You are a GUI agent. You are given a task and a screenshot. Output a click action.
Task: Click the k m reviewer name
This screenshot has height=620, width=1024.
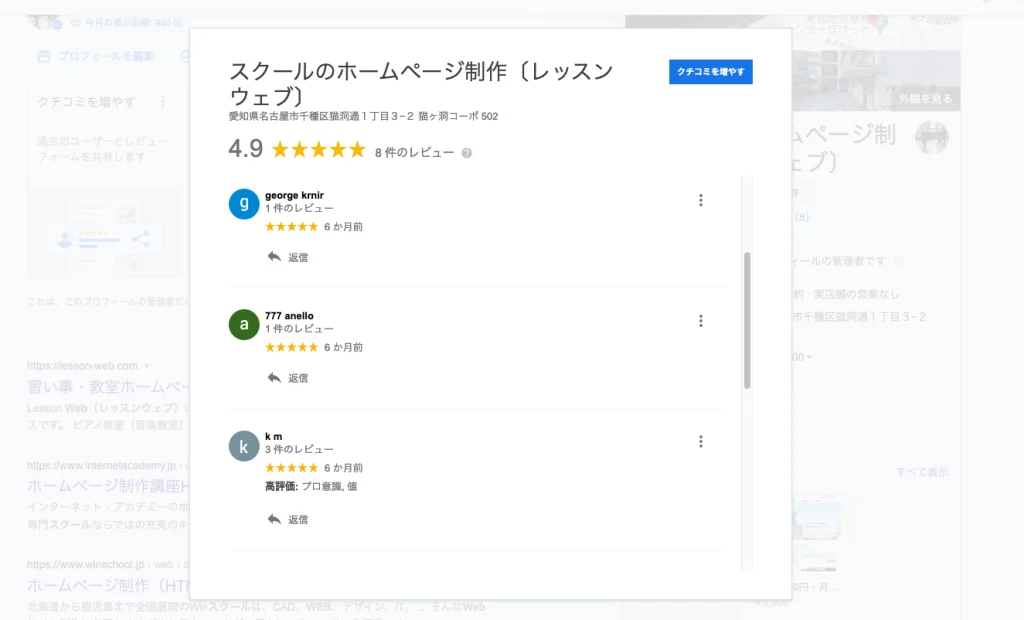[x=273, y=437]
